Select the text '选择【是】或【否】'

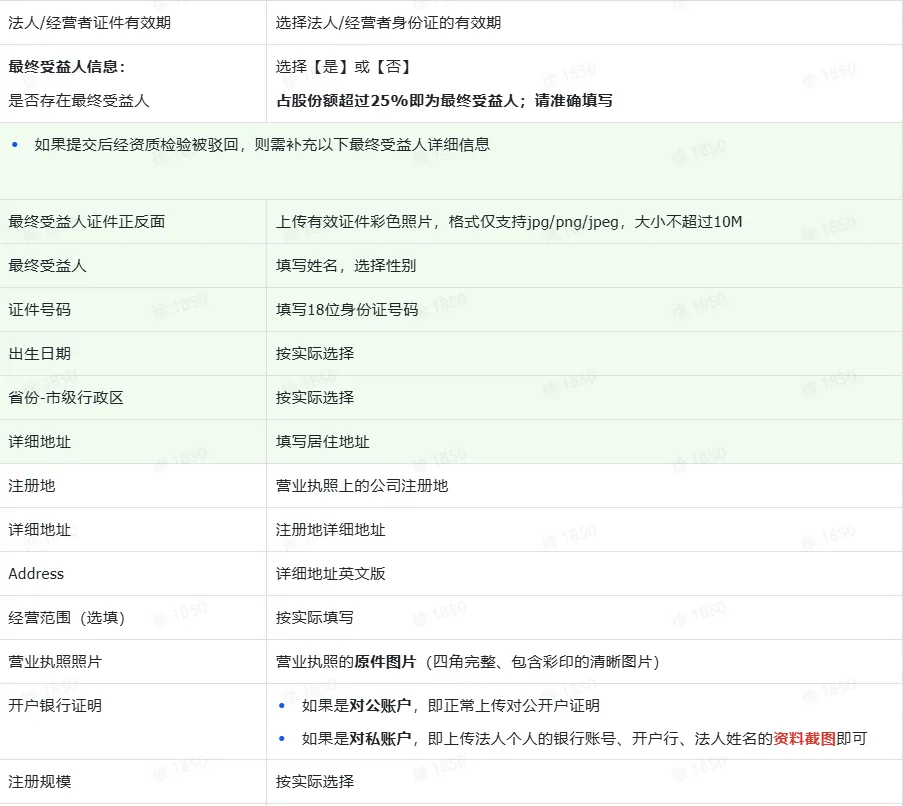(x=344, y=67)
